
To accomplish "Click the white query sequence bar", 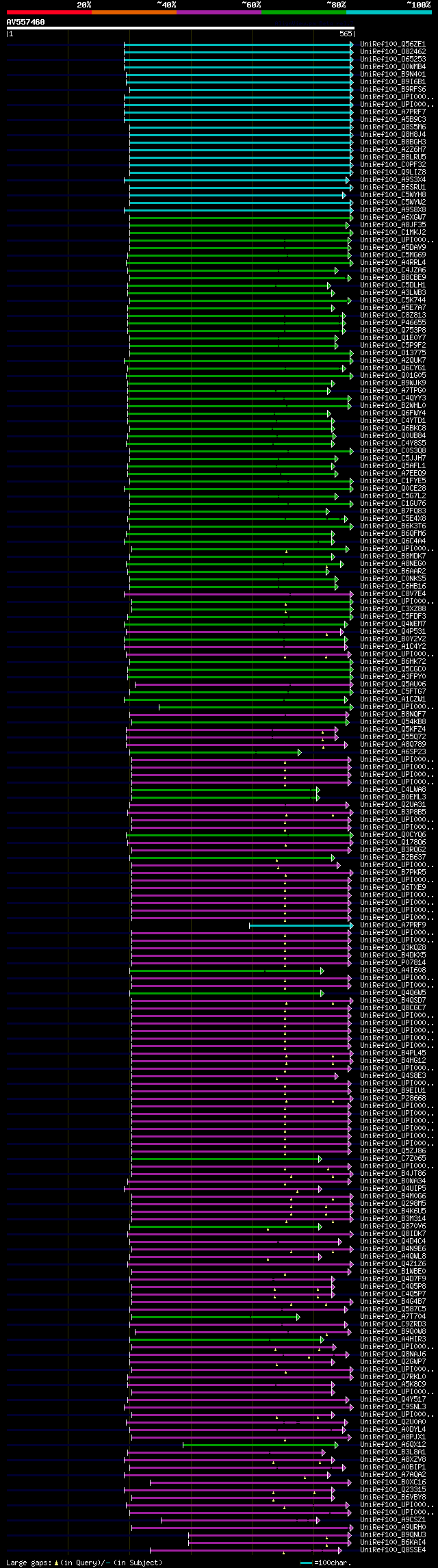I will pyautogui.click(x=181, y=28).
